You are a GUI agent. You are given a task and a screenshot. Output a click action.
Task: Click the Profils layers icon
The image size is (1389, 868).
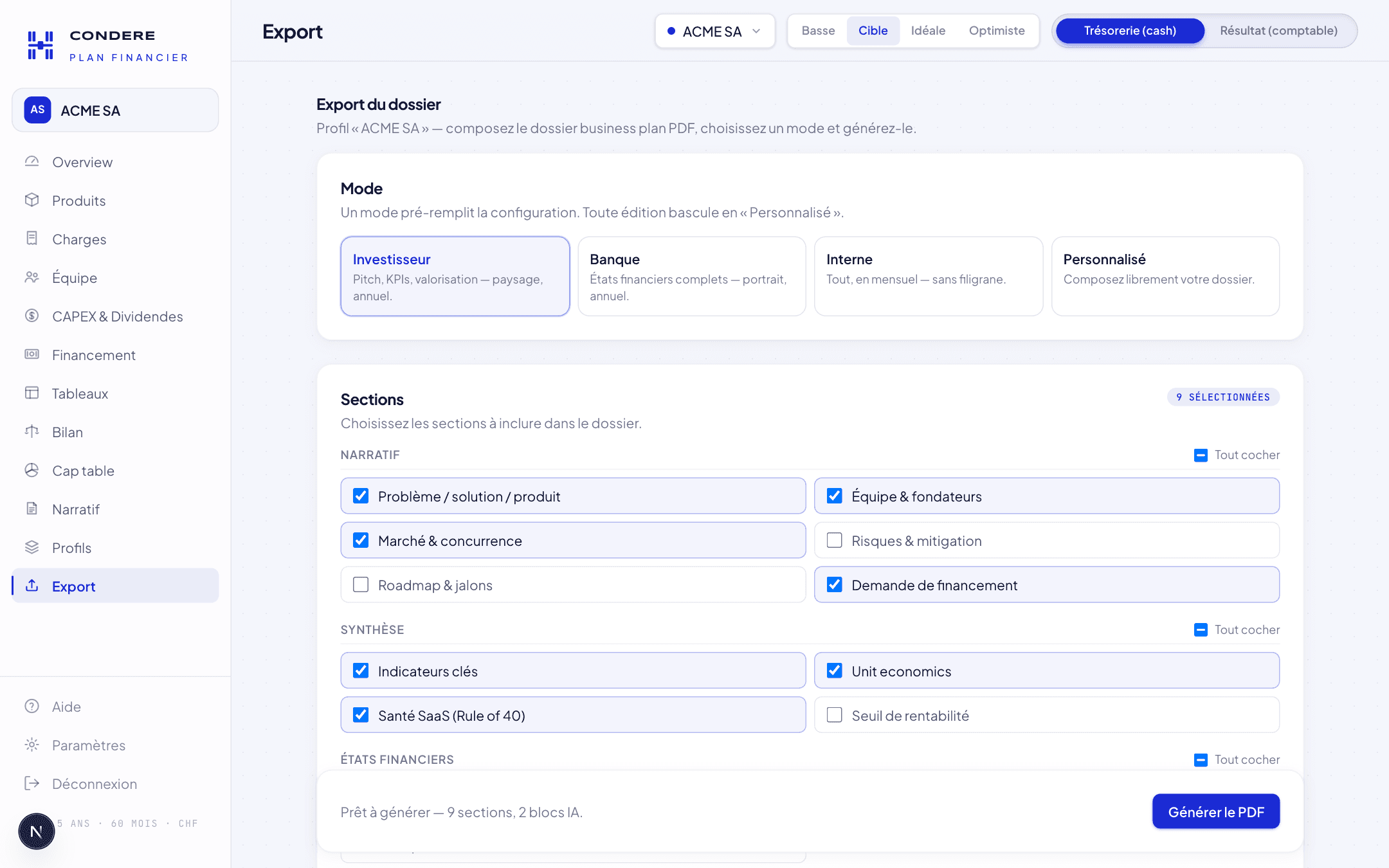pyautogui.click(x=32, y=547)
